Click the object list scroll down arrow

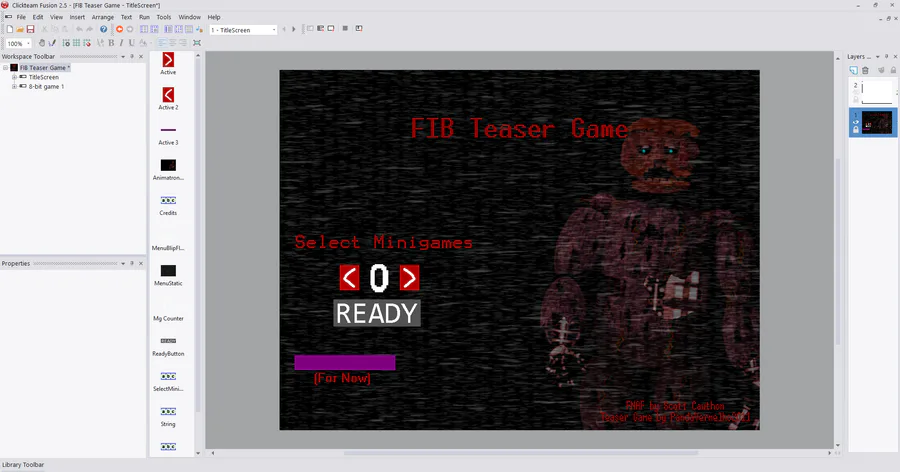tap(198, 453)
